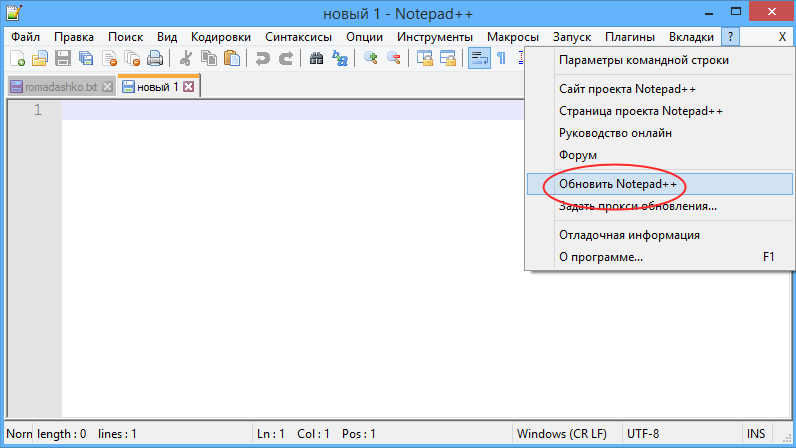Select Руководство онлайн entry
This screenshot has width=796, height=448.
[x=660, y=133]
